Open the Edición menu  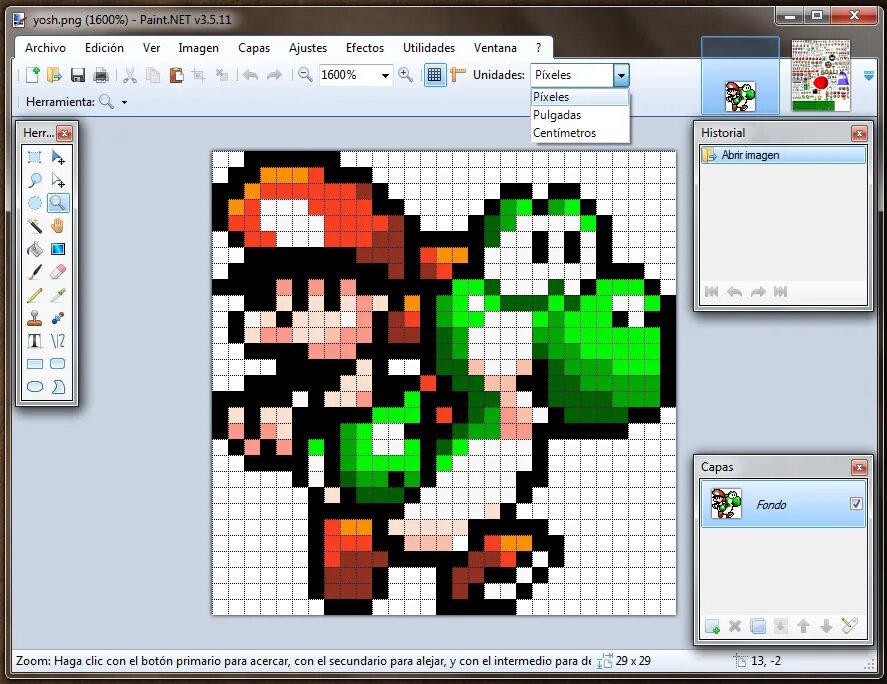(104, 48)
